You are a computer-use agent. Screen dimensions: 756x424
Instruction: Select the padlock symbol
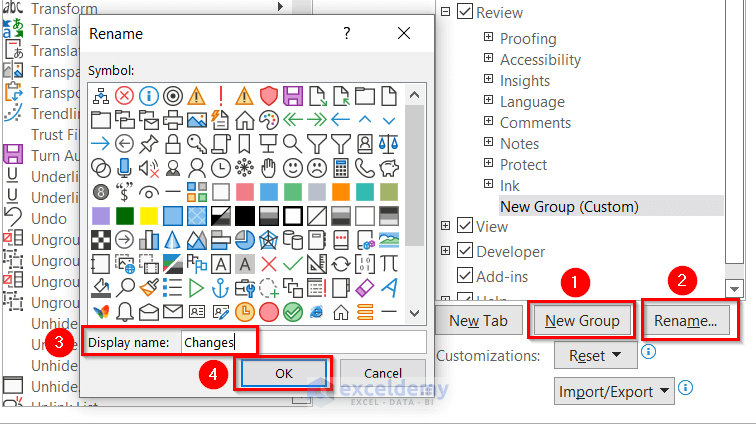tap(173, 144)
